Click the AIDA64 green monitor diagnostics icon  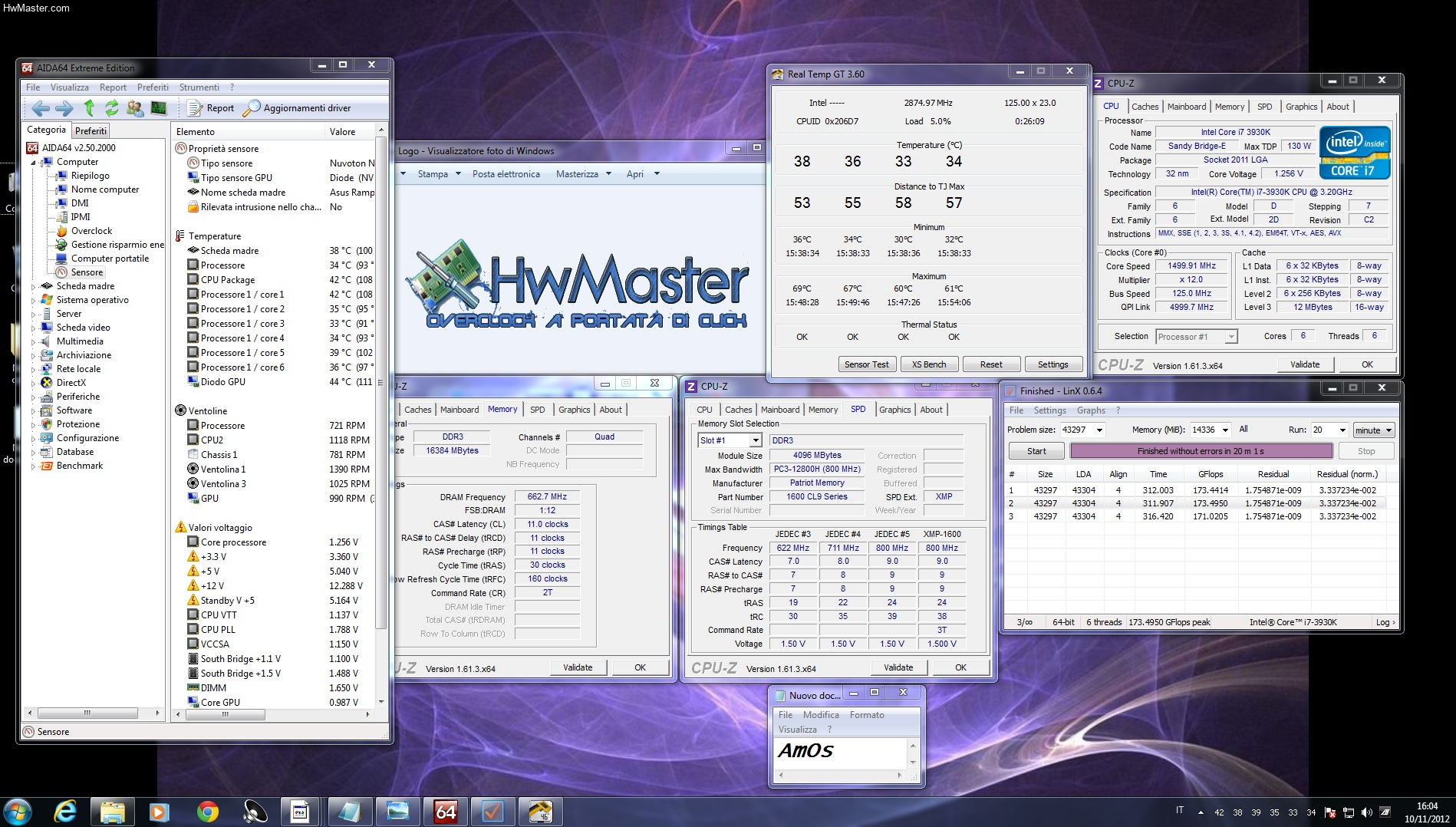(159, 108)
